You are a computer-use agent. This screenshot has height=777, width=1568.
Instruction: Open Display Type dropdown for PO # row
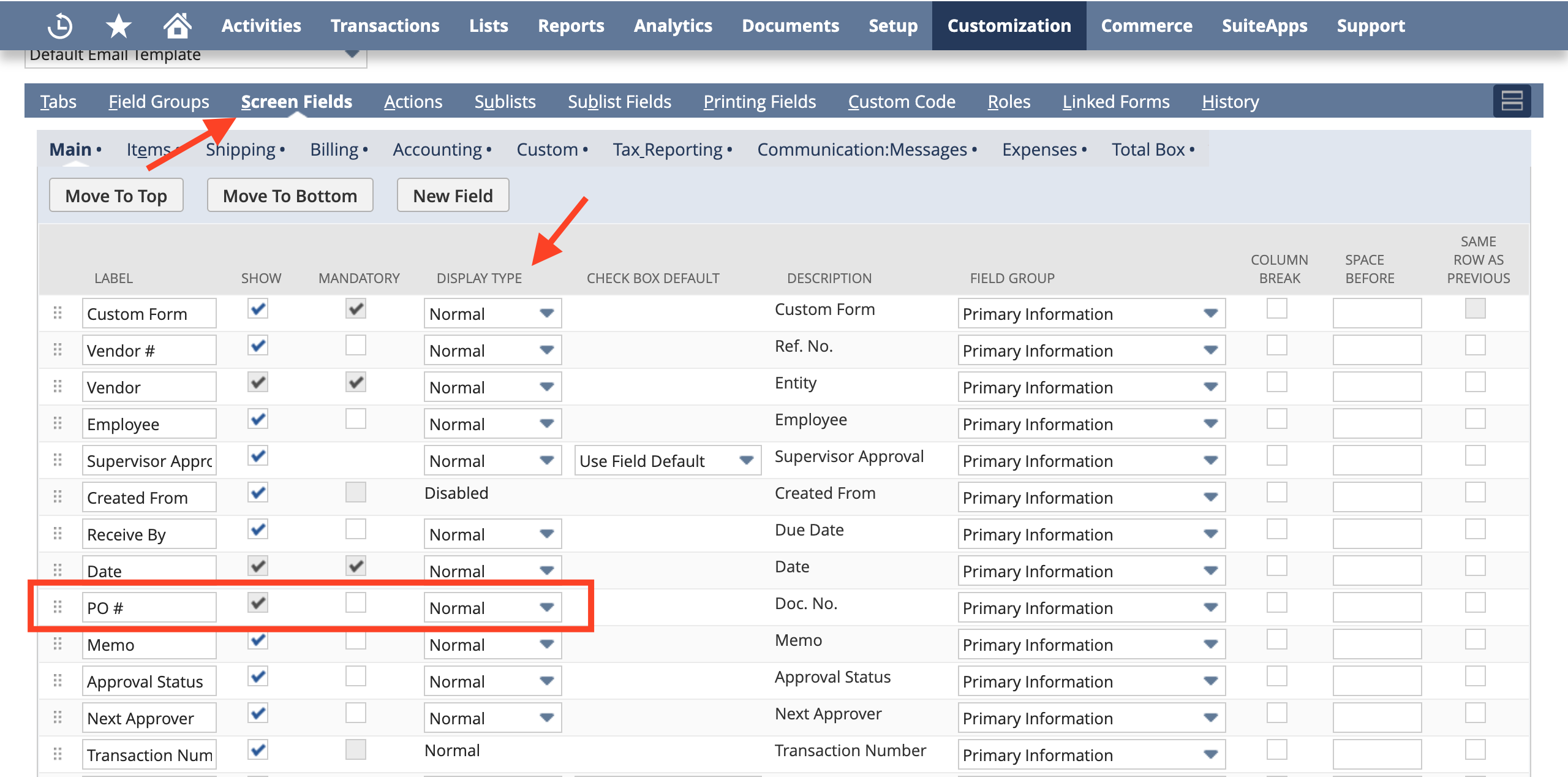(x=492, y=607)
